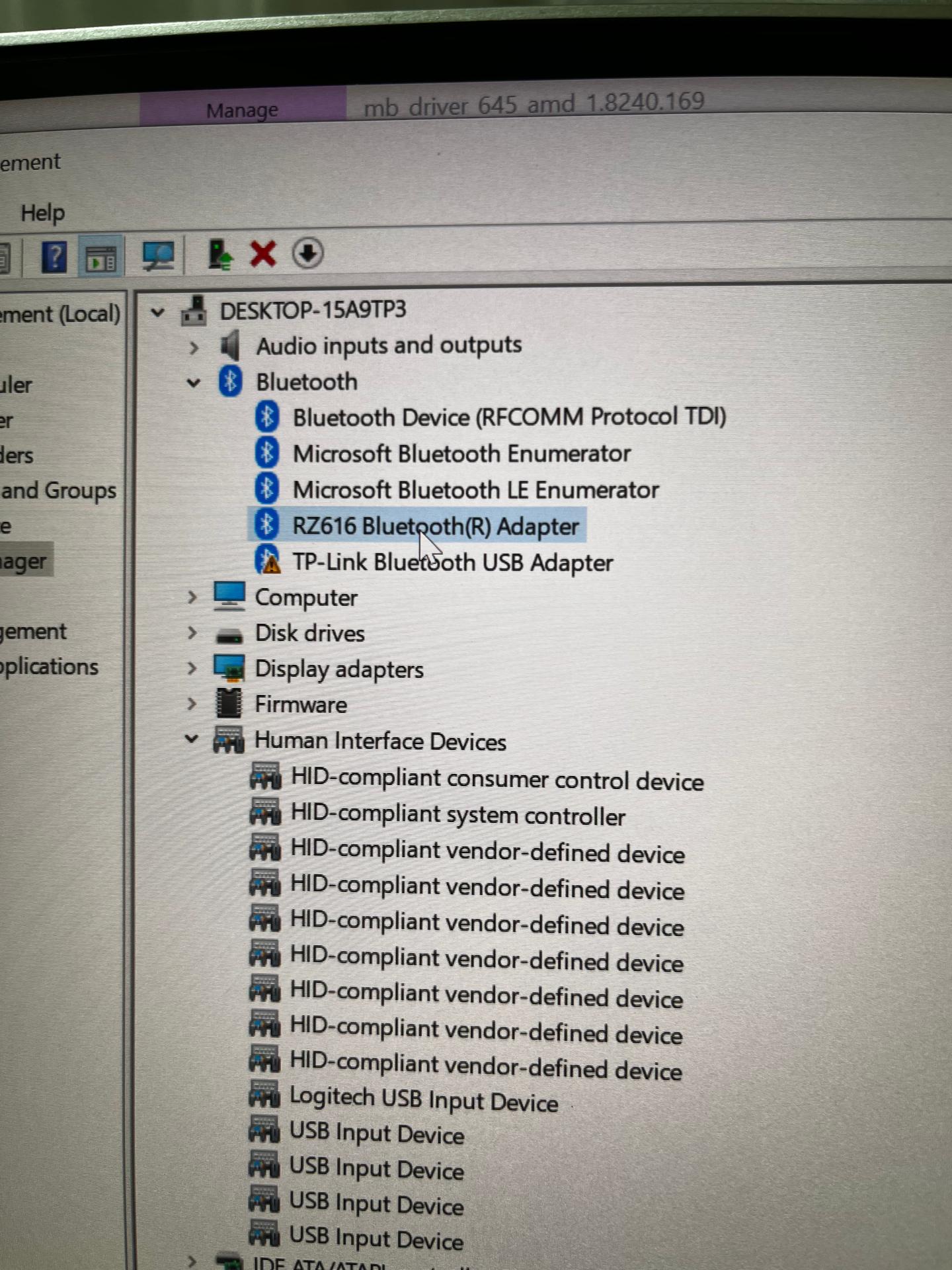Expand the Computer category chevron

192,597
